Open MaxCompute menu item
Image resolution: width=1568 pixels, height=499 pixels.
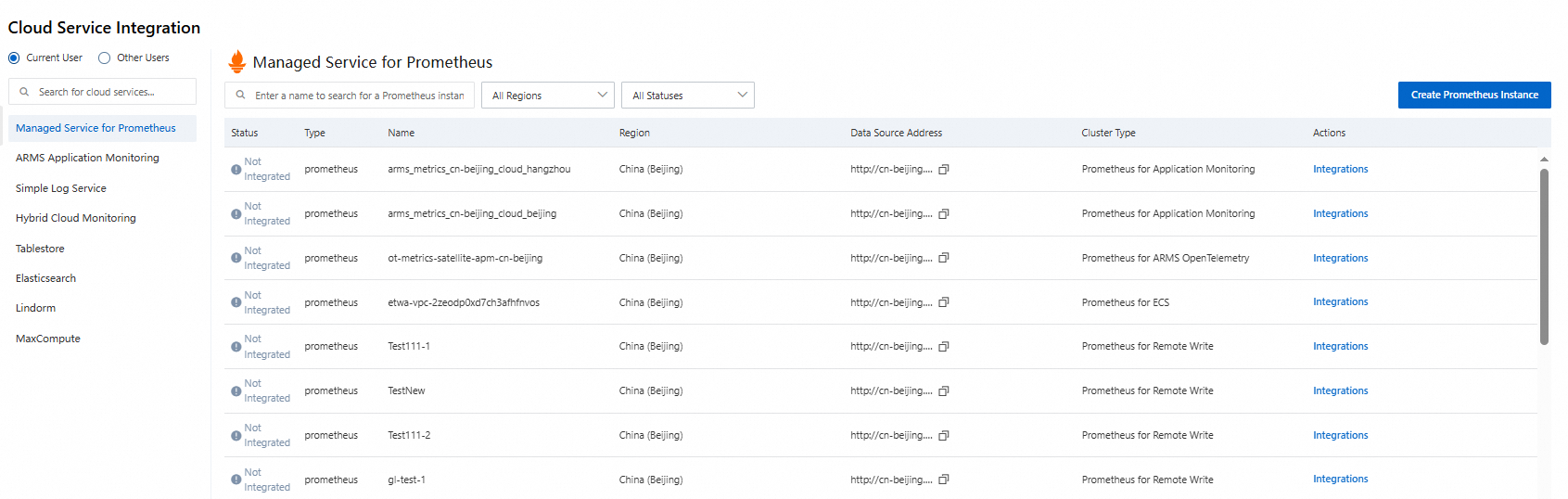click(x=102, y=339)
